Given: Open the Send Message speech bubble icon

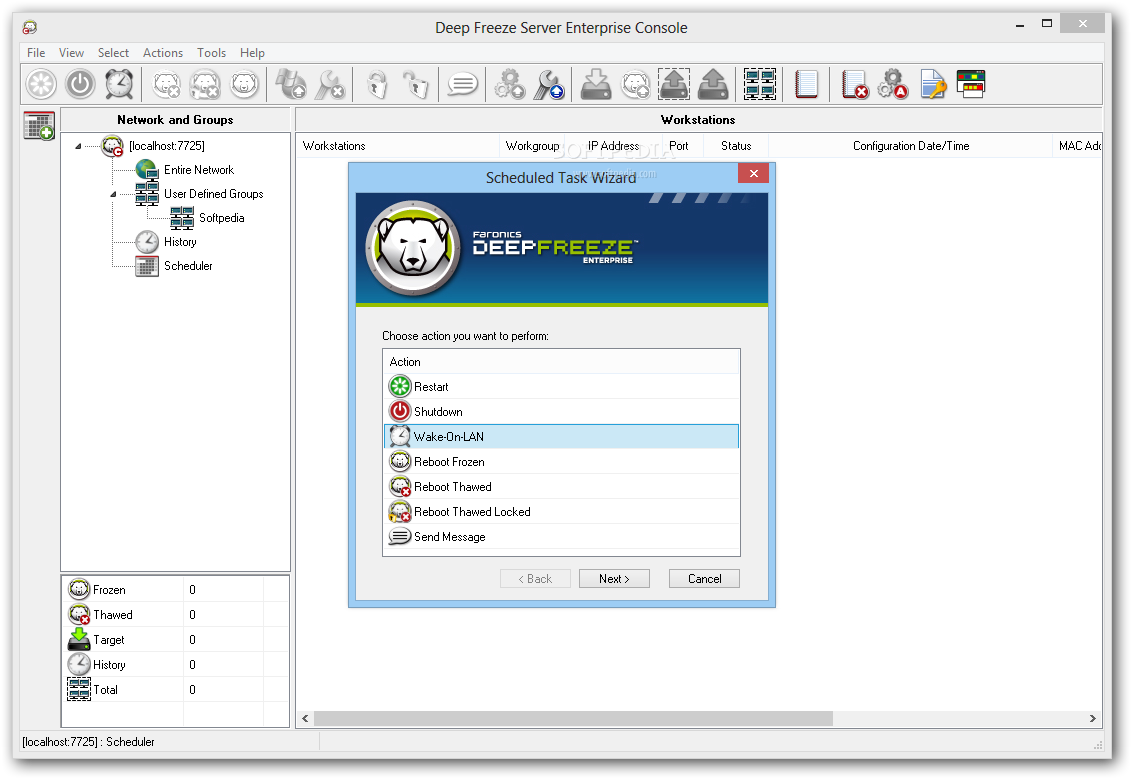Looking at the screenshot, I should coord(461,84).
